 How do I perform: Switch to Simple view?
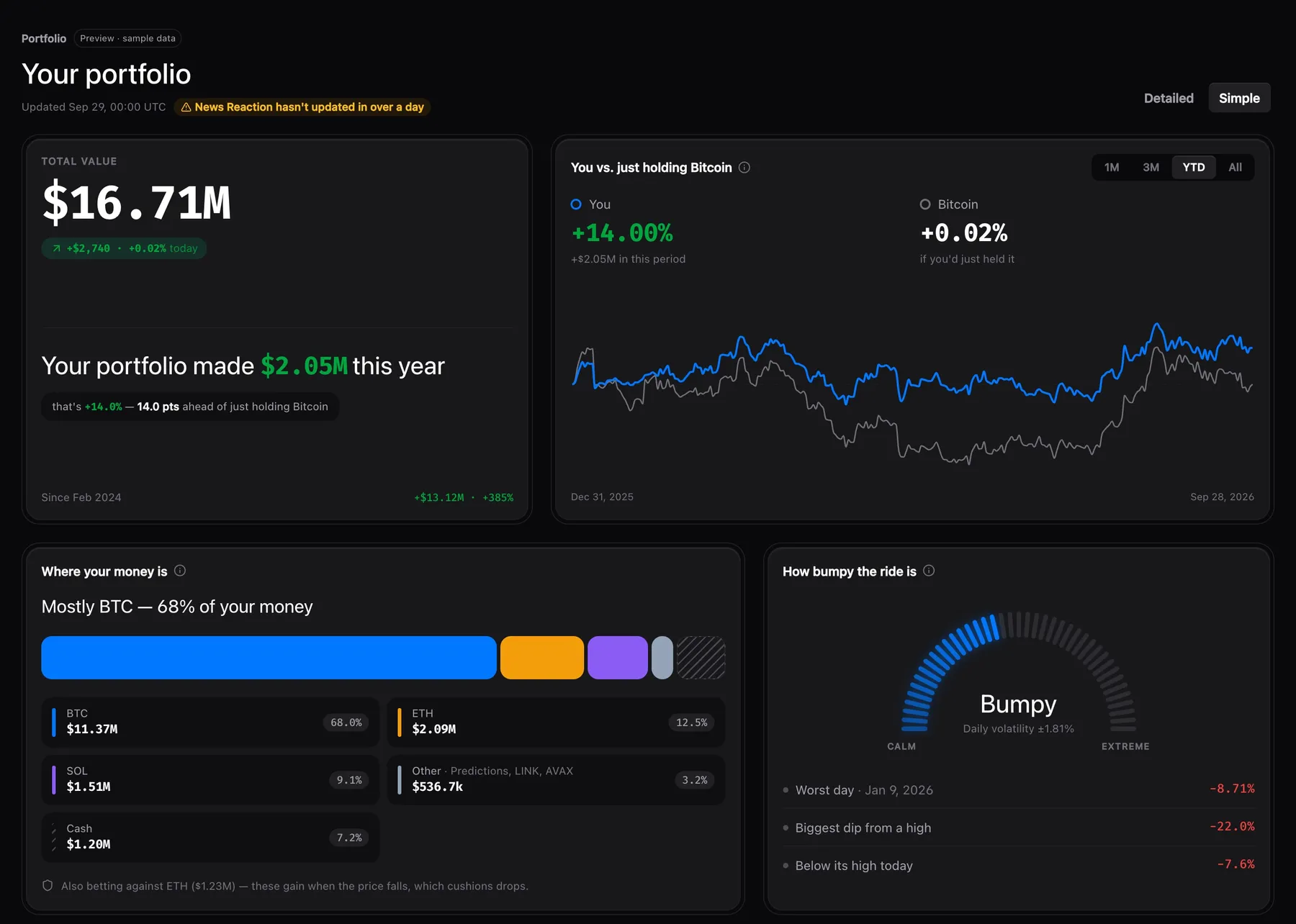(x=1239, y=98)
